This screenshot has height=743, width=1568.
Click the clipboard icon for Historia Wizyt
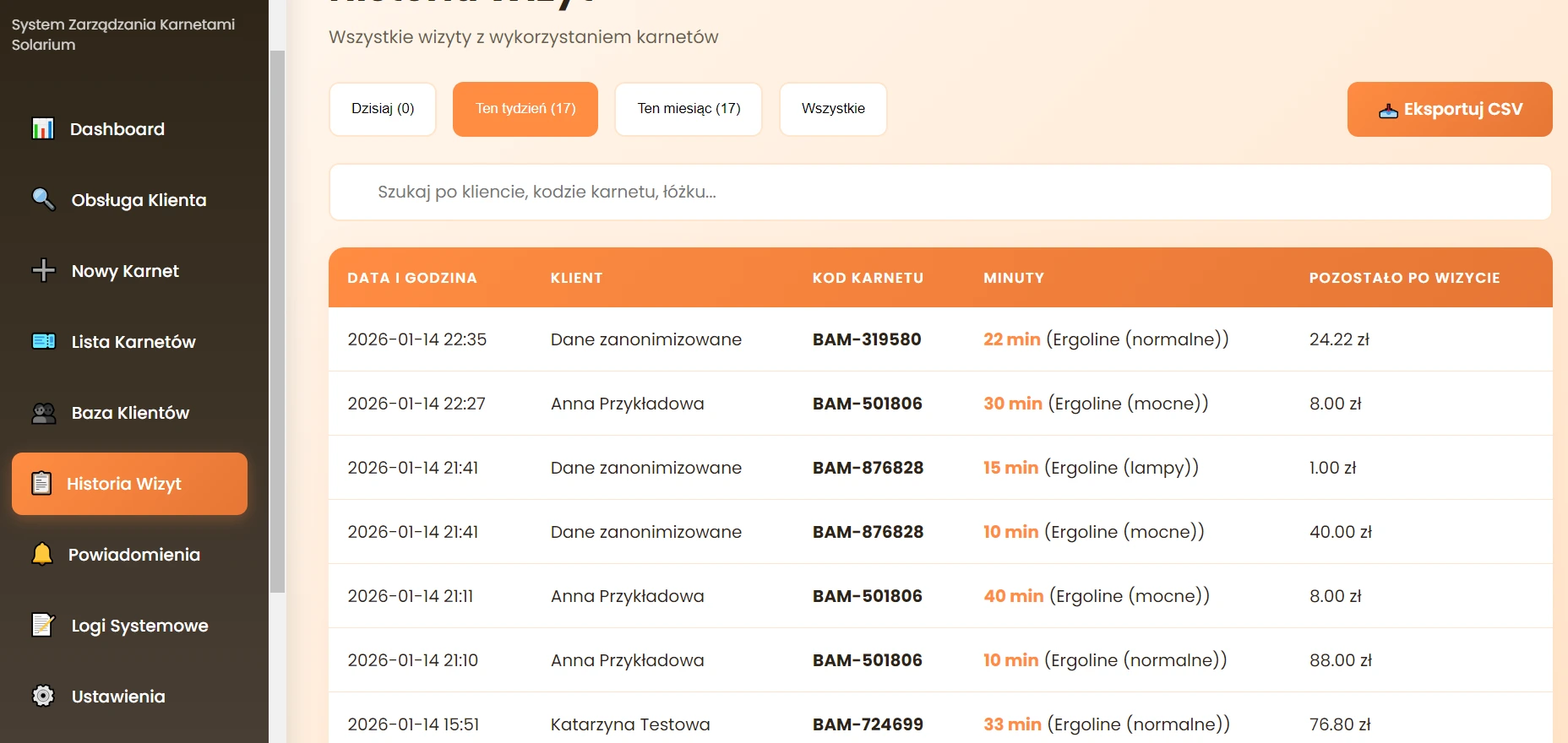pyautogui.click(x=41, y=483)
